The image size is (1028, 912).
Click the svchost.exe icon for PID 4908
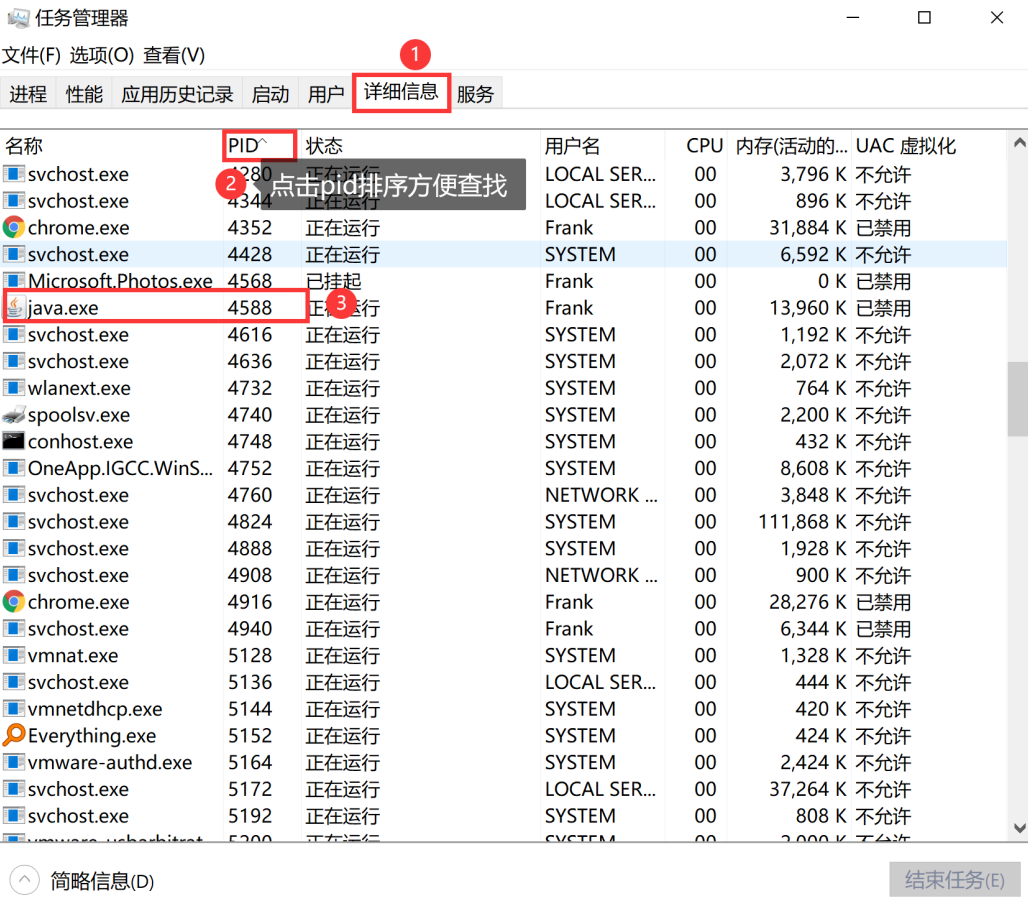click(14, 575)
